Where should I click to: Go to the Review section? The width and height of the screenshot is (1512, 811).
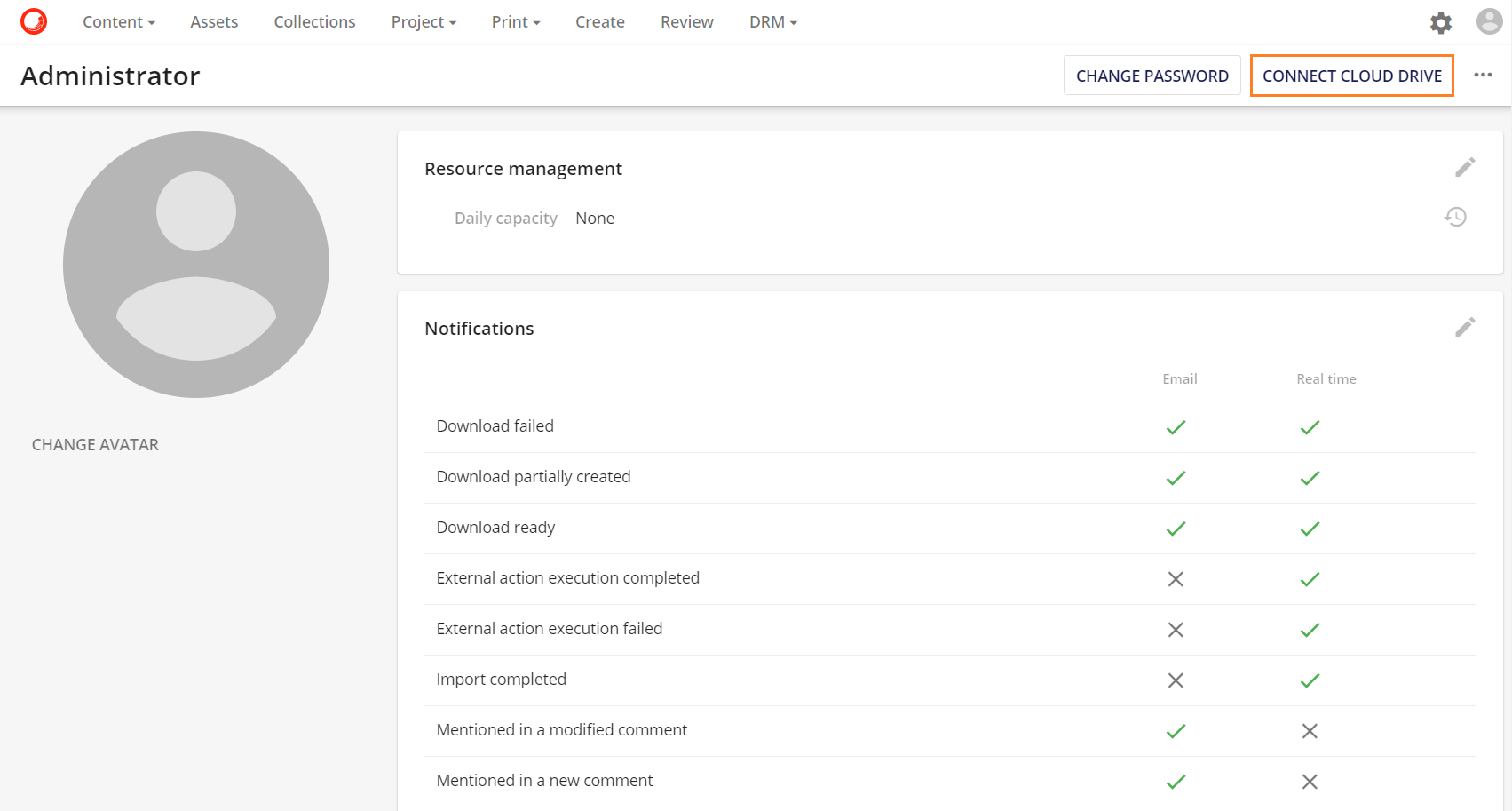coord(686,21)
